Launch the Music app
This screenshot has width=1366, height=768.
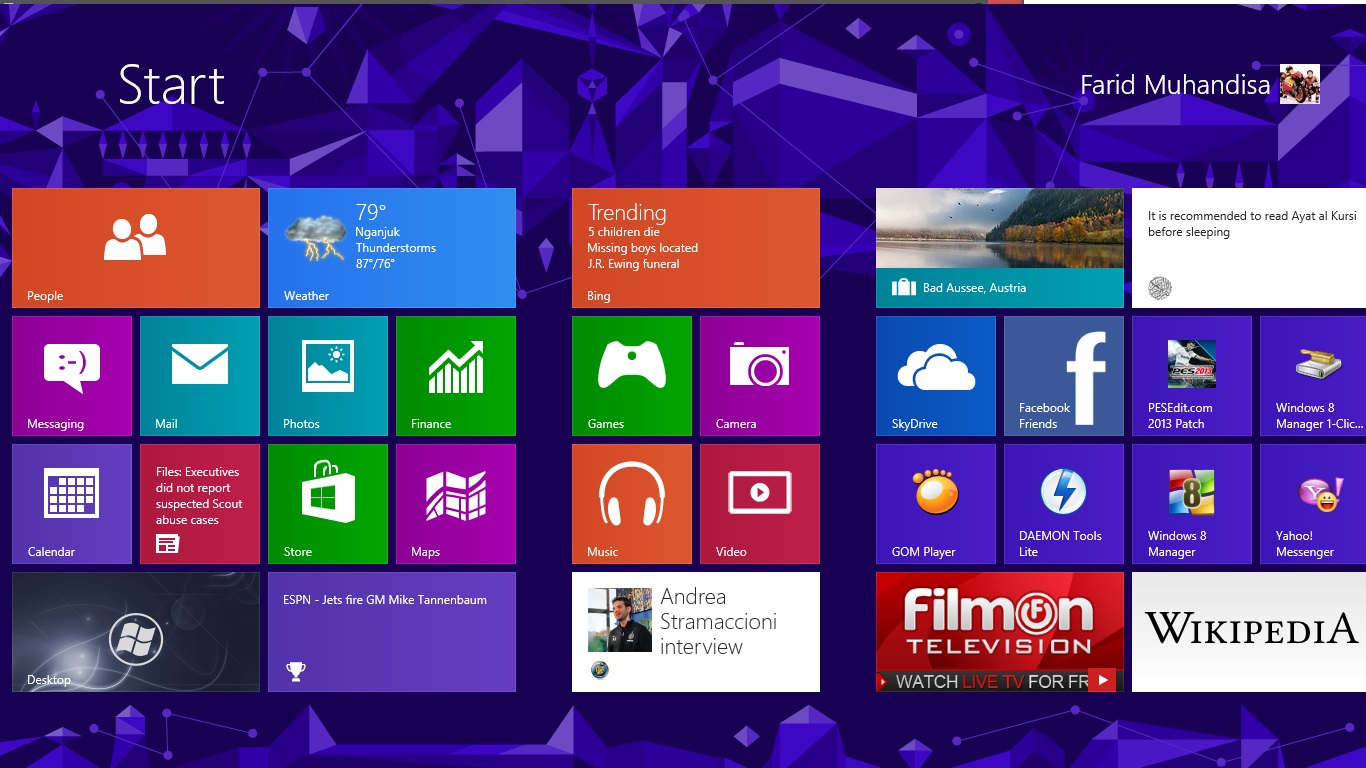[x=632, y=503]
